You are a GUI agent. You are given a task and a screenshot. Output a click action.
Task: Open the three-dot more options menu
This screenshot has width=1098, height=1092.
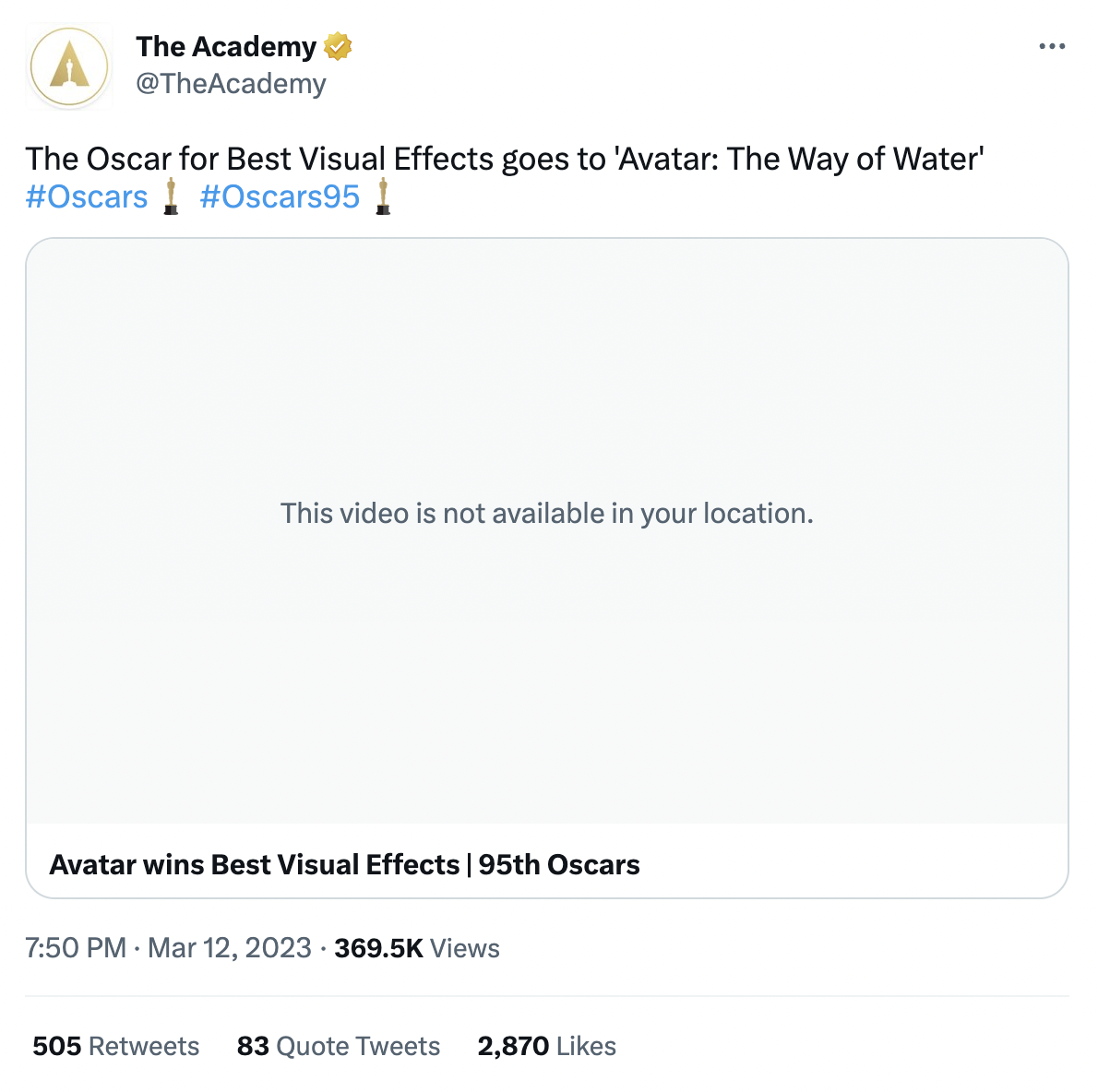(1051, 46)
